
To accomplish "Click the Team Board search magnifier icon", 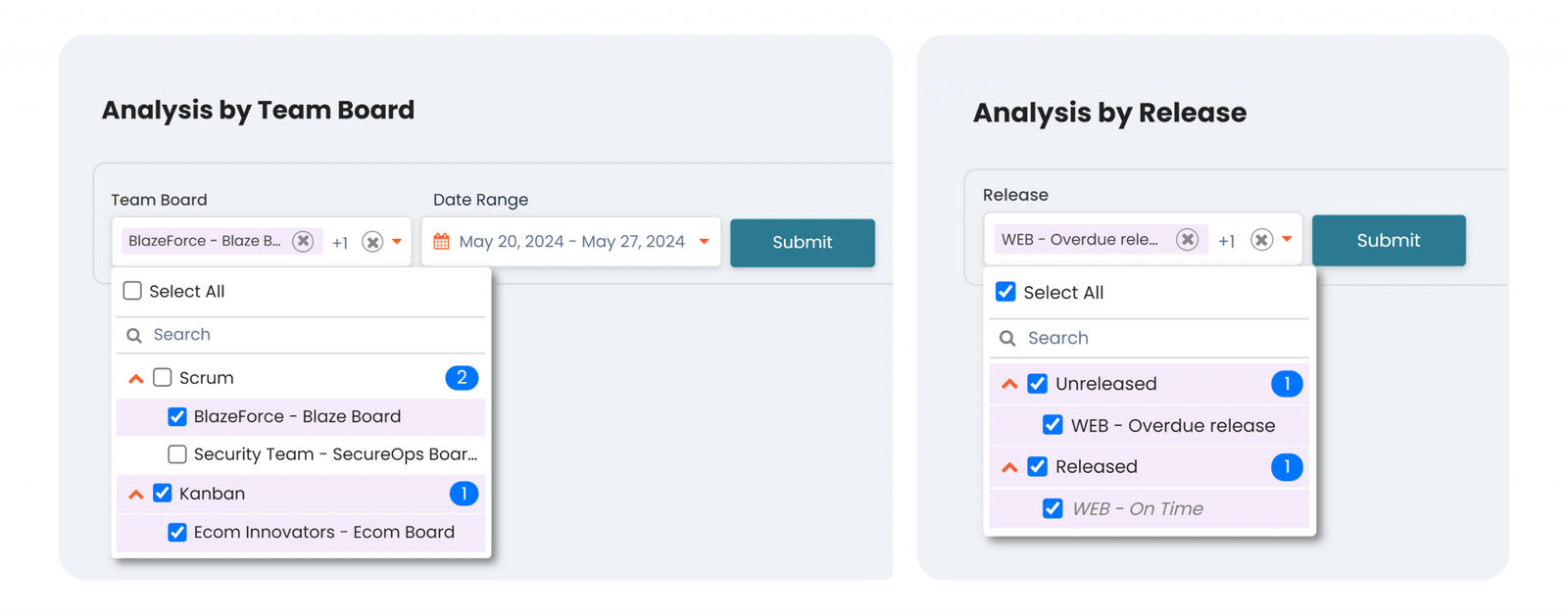I will 134,335.
